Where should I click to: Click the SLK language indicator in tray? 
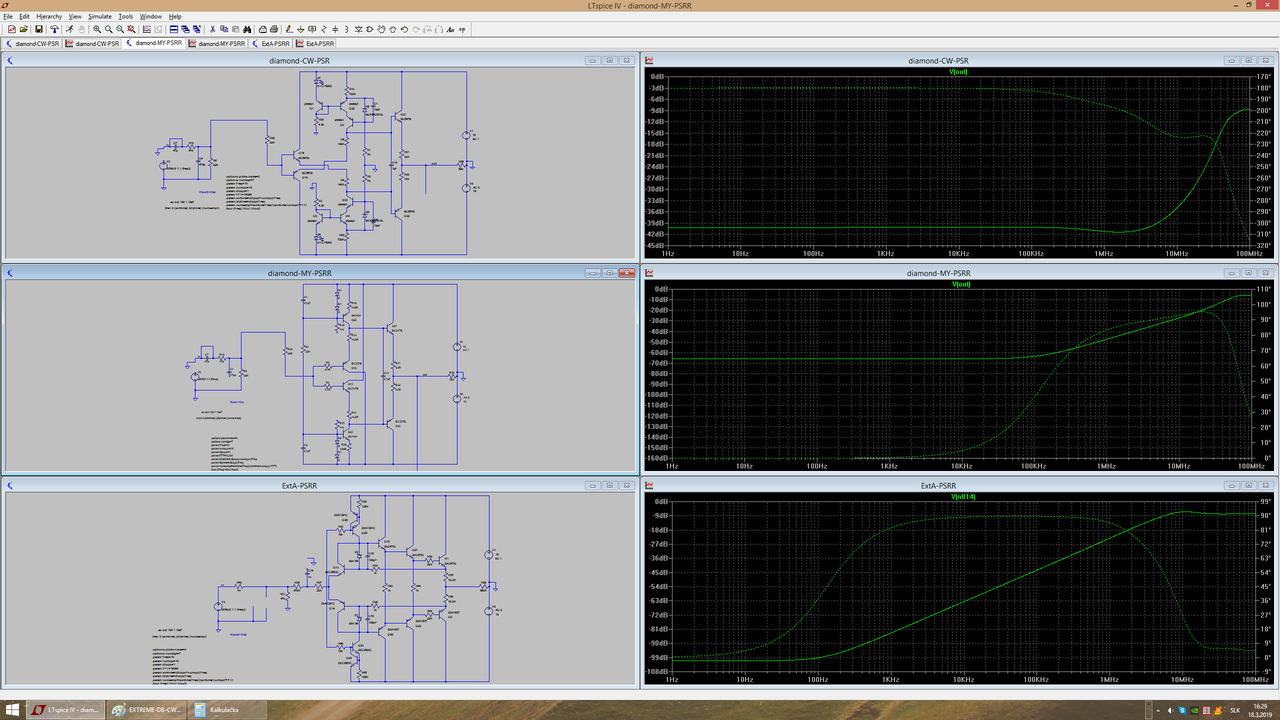pyautogui.click(x=1235, y=710)
